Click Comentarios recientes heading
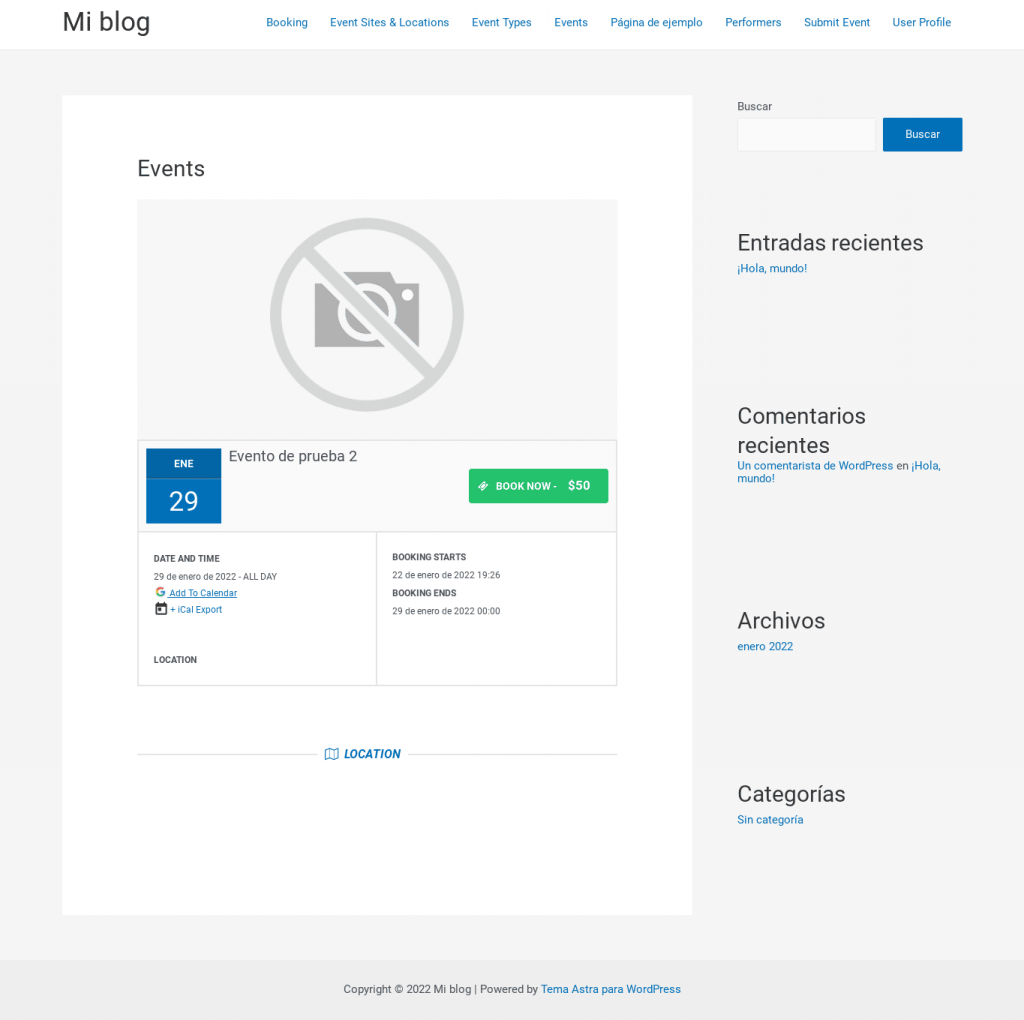The width and height of the screenshot is (1024, 1020). pyautogui.click(x=801, y=430)
